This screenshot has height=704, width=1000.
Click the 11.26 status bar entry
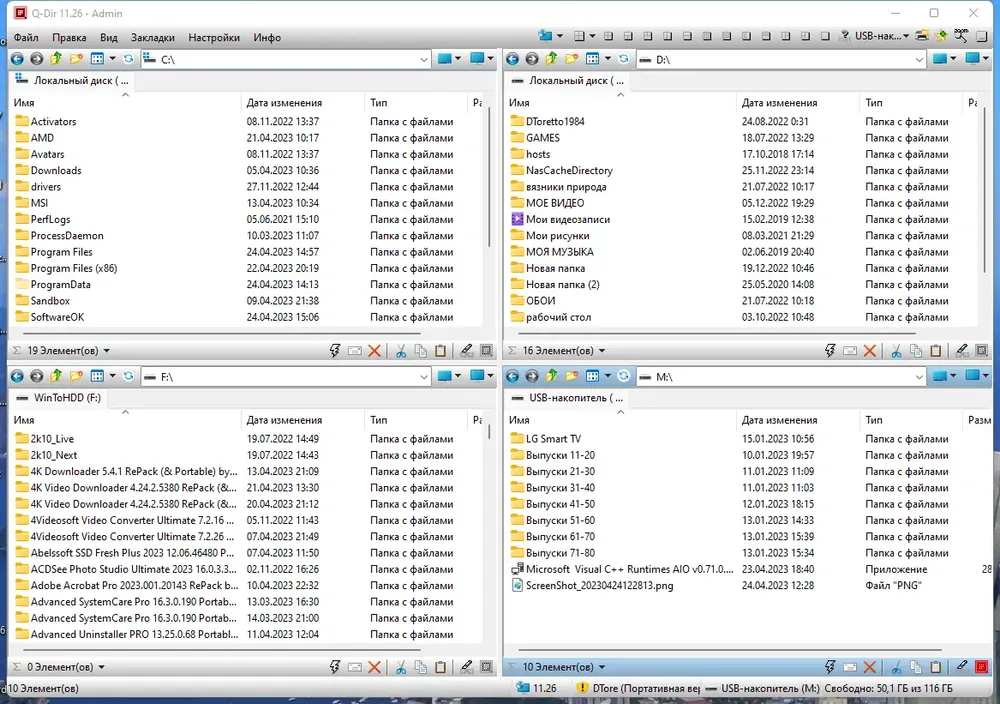click(537, 688)
